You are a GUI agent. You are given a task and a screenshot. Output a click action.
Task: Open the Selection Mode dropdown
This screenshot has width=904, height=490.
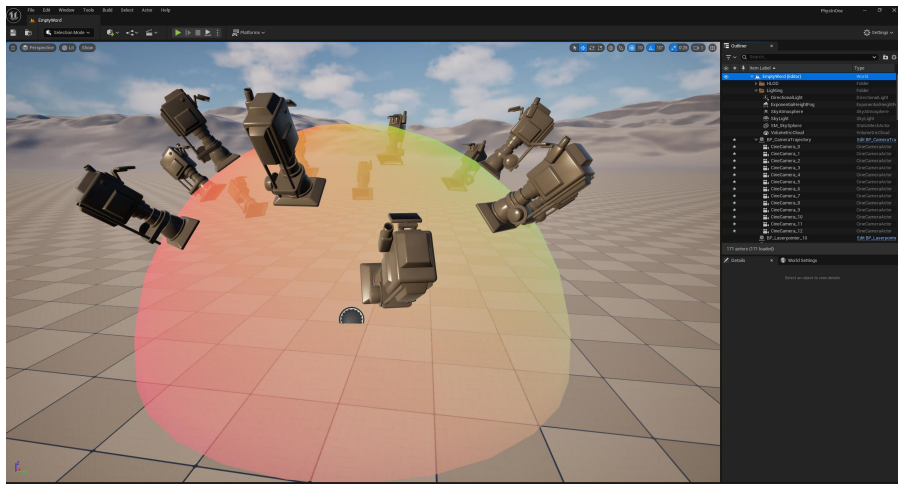click(x=69, y=33)
